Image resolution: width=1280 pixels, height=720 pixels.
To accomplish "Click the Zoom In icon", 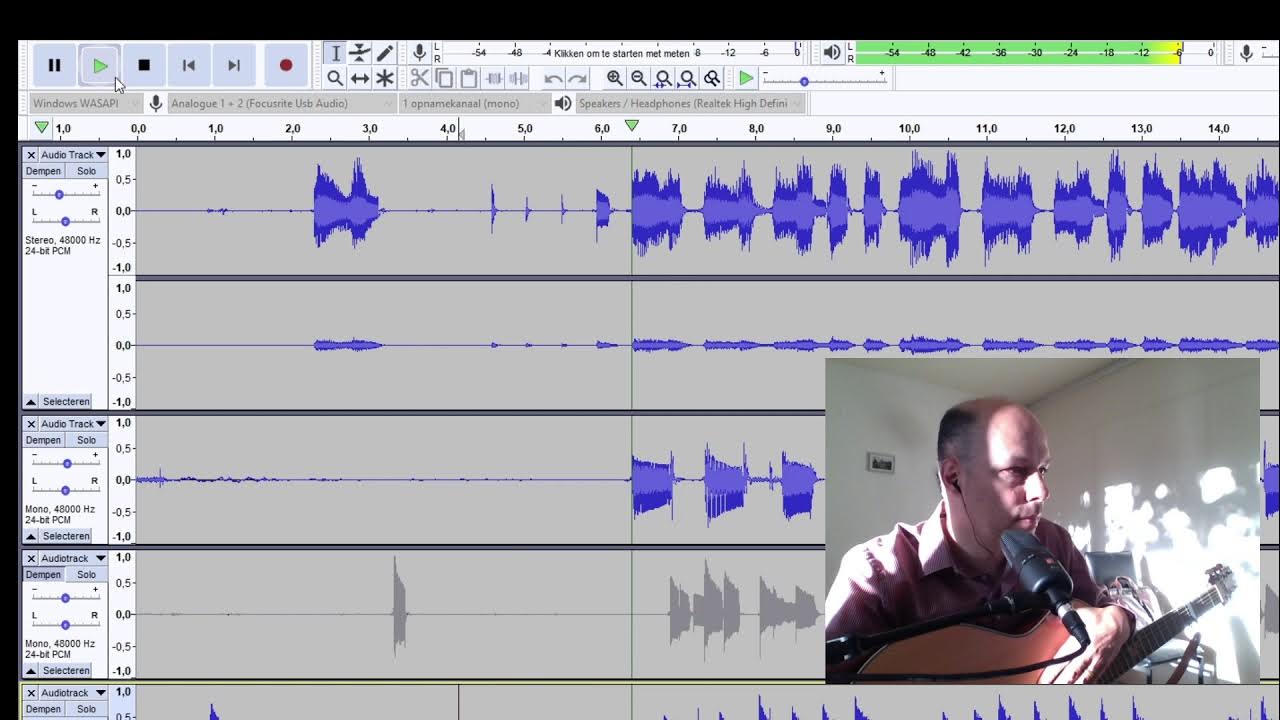I will point(614,78).
